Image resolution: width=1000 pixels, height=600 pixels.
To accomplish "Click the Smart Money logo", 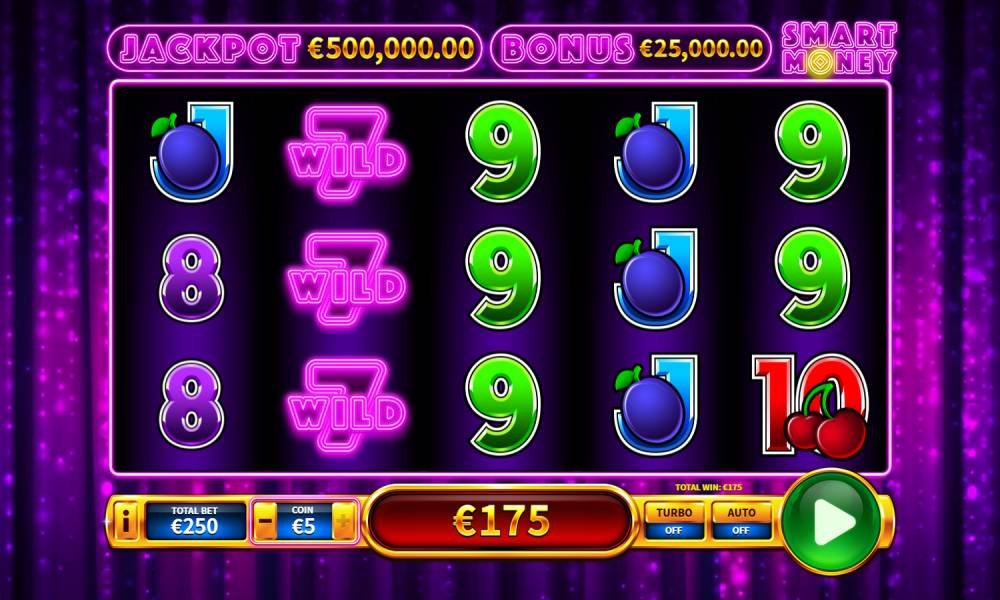I will pyautogui.click(x=839, y=48).
